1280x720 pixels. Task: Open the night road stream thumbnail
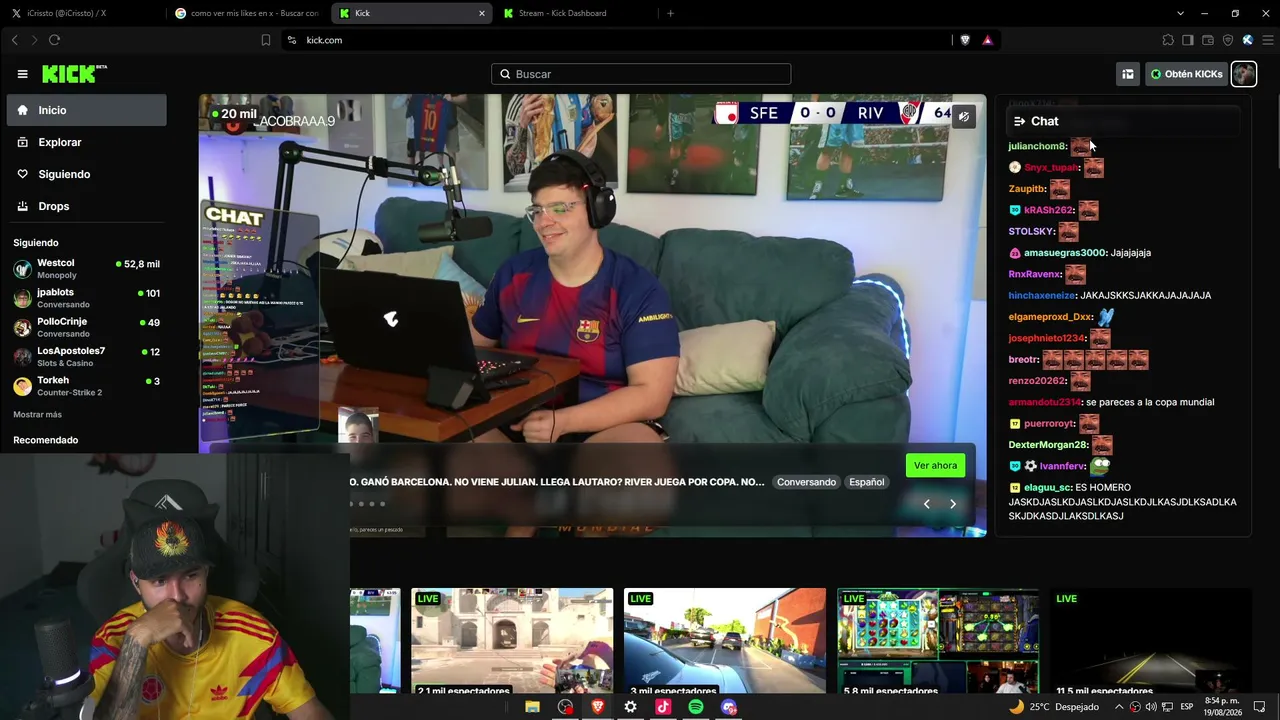click(x=1151, y=641)
